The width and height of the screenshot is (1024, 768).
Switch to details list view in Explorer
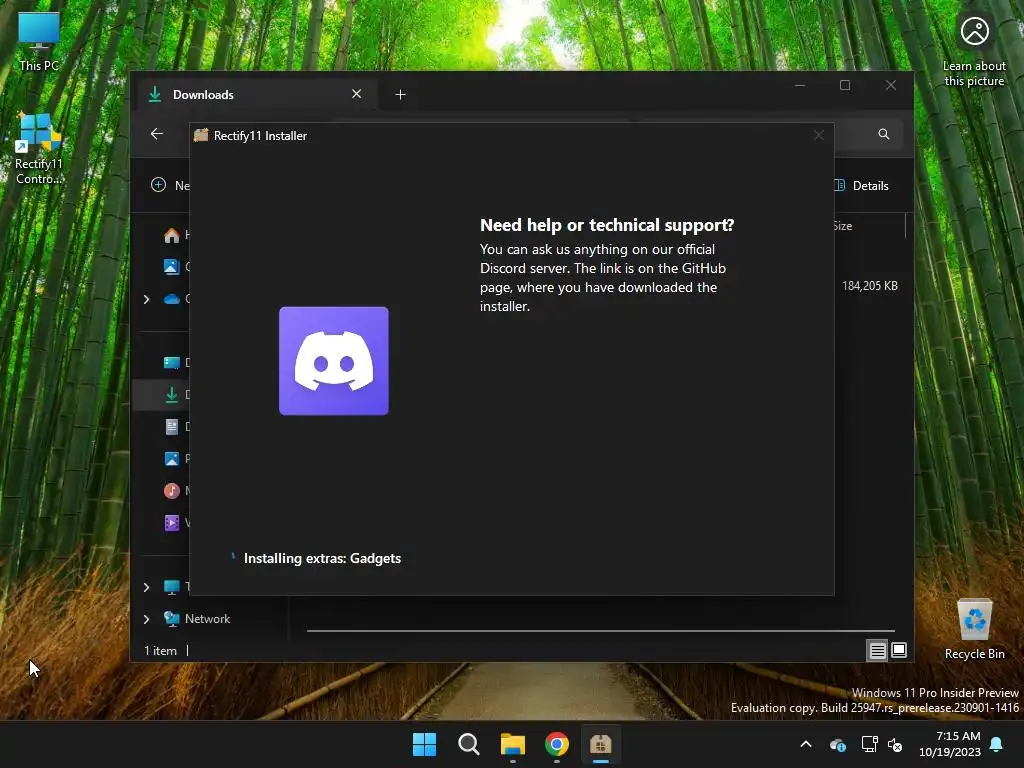coord(877,650)
